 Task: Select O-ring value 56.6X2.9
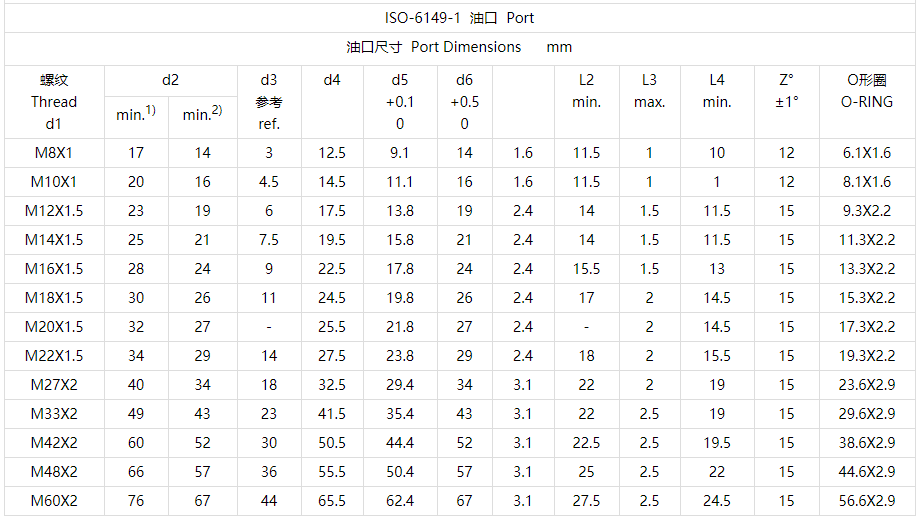(x=867, y=501)
